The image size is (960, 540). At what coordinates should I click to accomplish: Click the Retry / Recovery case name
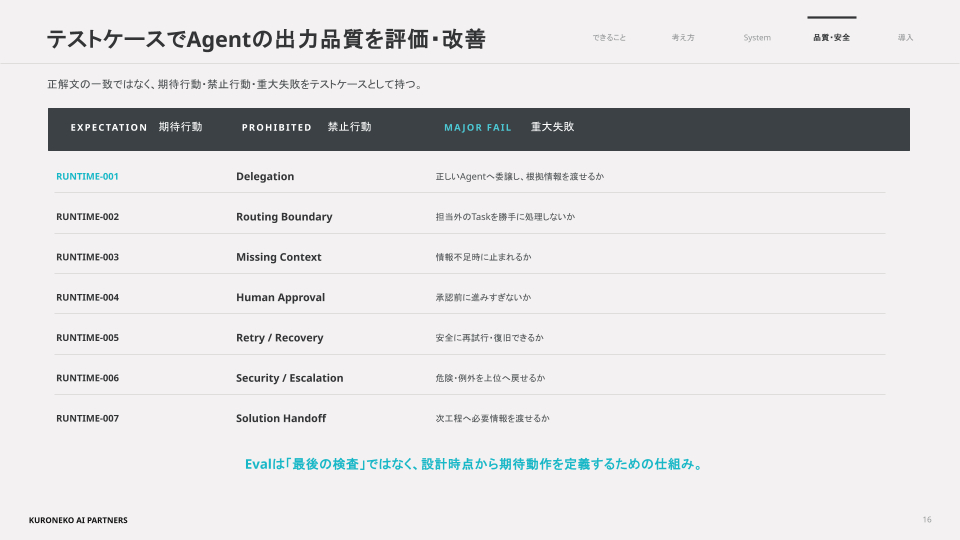point(279,338)
